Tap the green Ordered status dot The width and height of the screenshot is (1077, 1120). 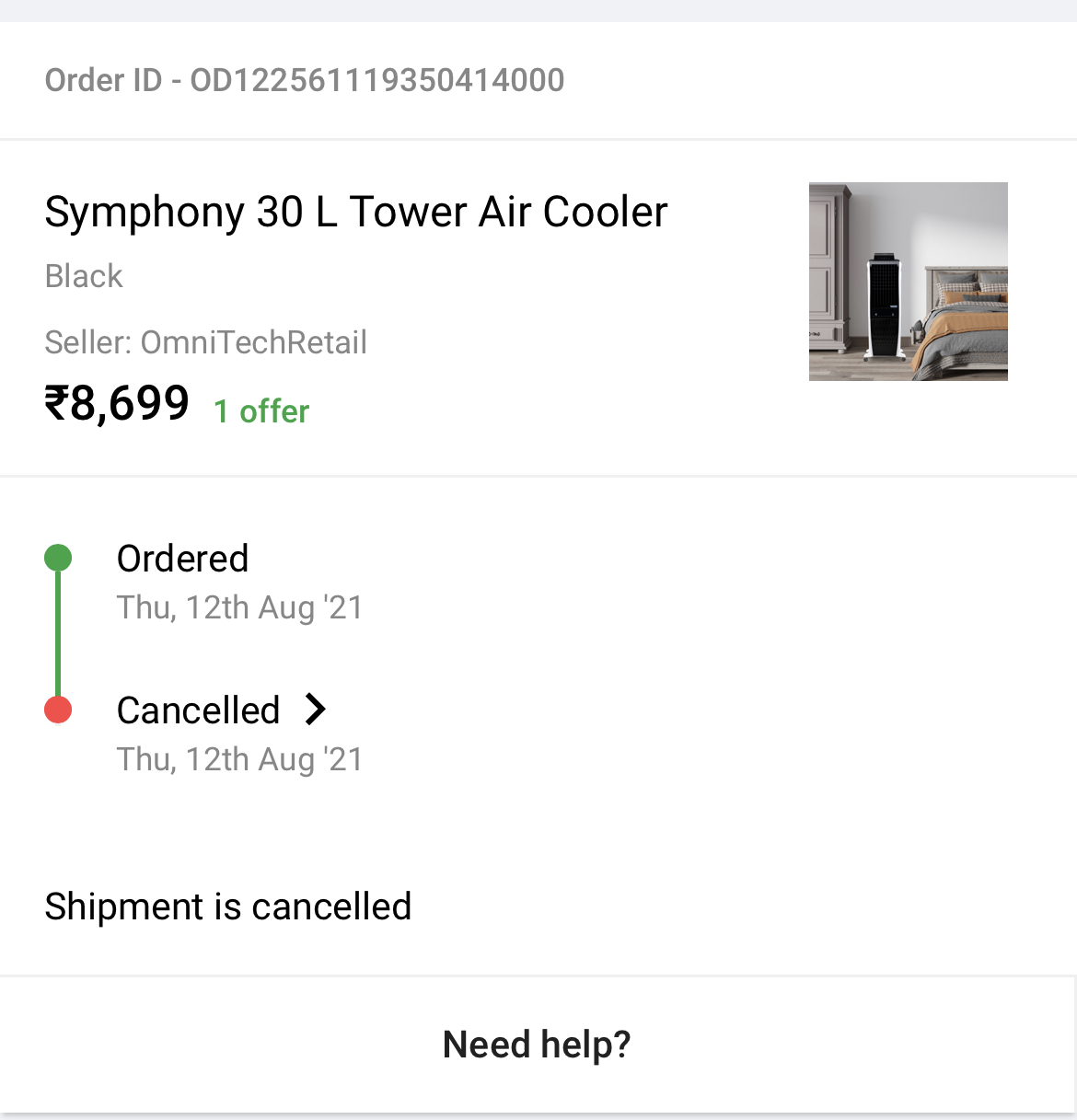click(58, 558)
